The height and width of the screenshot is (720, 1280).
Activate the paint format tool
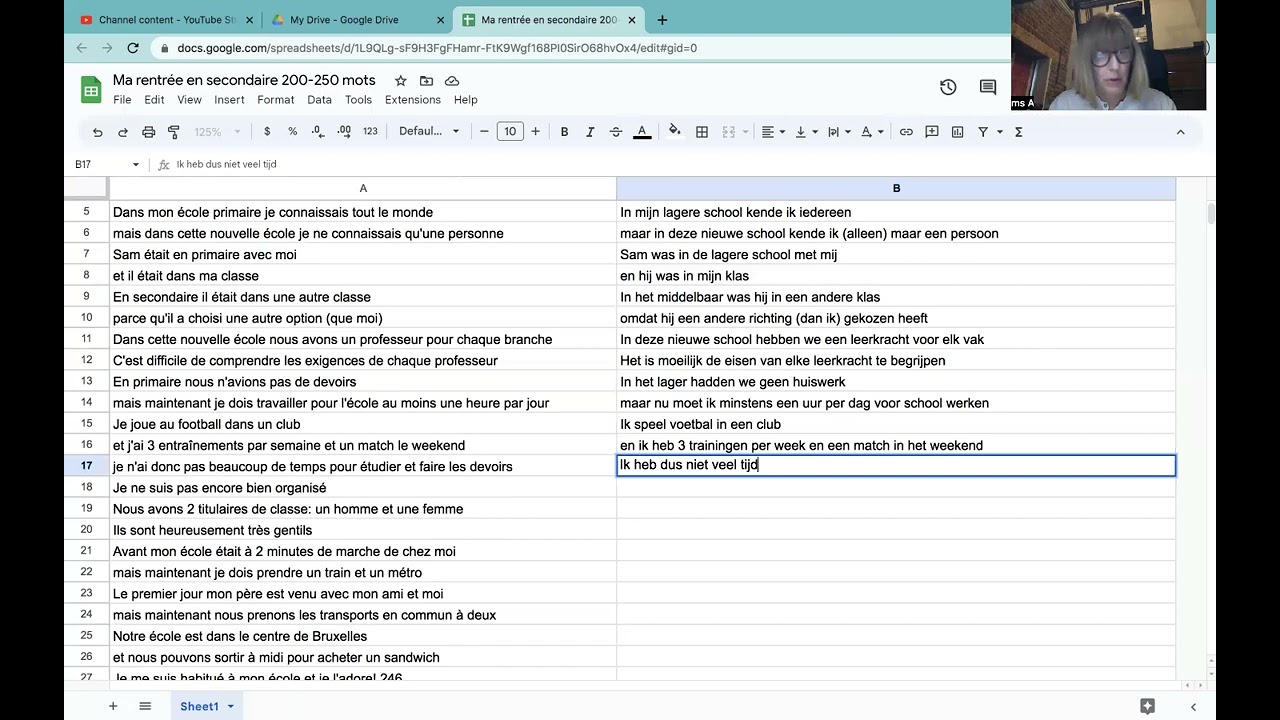tap(174, 132)
